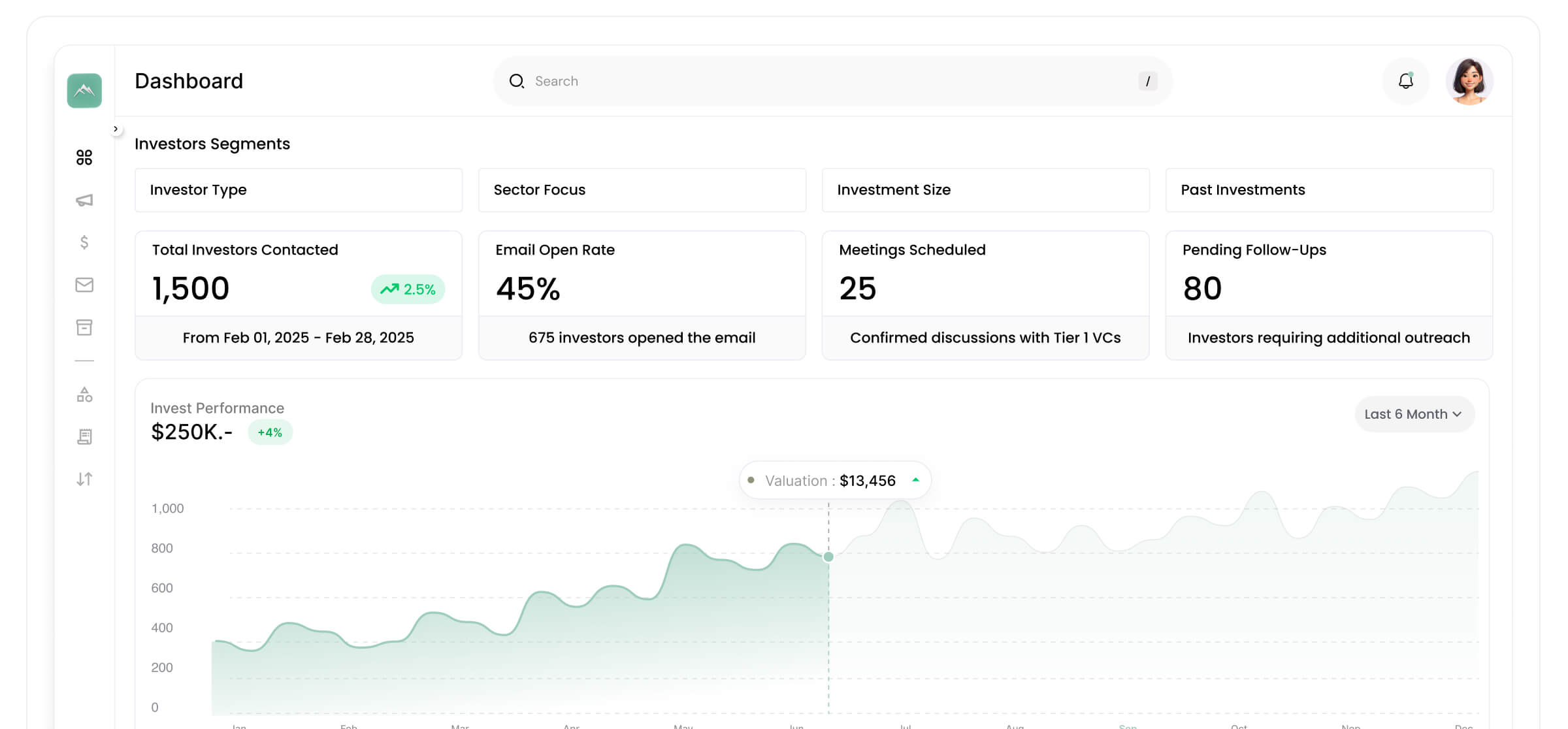Select the Sector Focus segment
The image size is (1568, 729).
point(642,190)
